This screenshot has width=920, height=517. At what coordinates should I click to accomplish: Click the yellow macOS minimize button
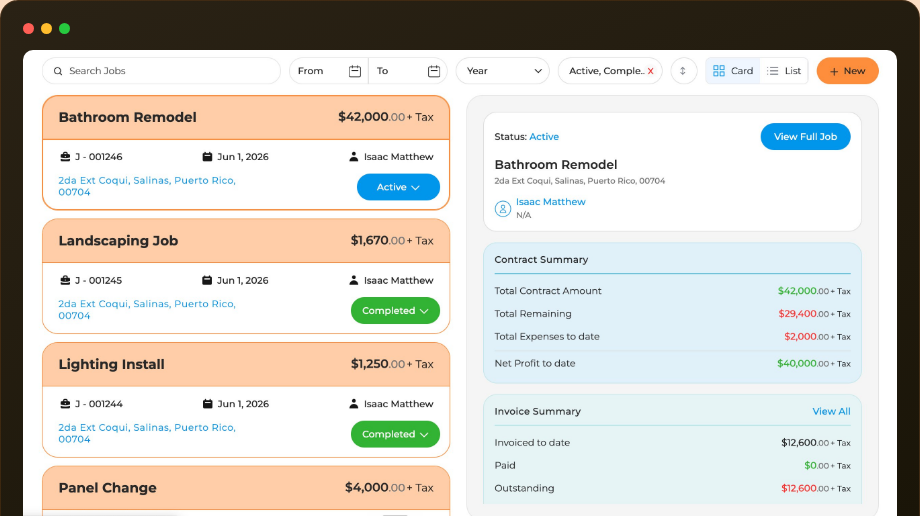(x=46, y=29)
